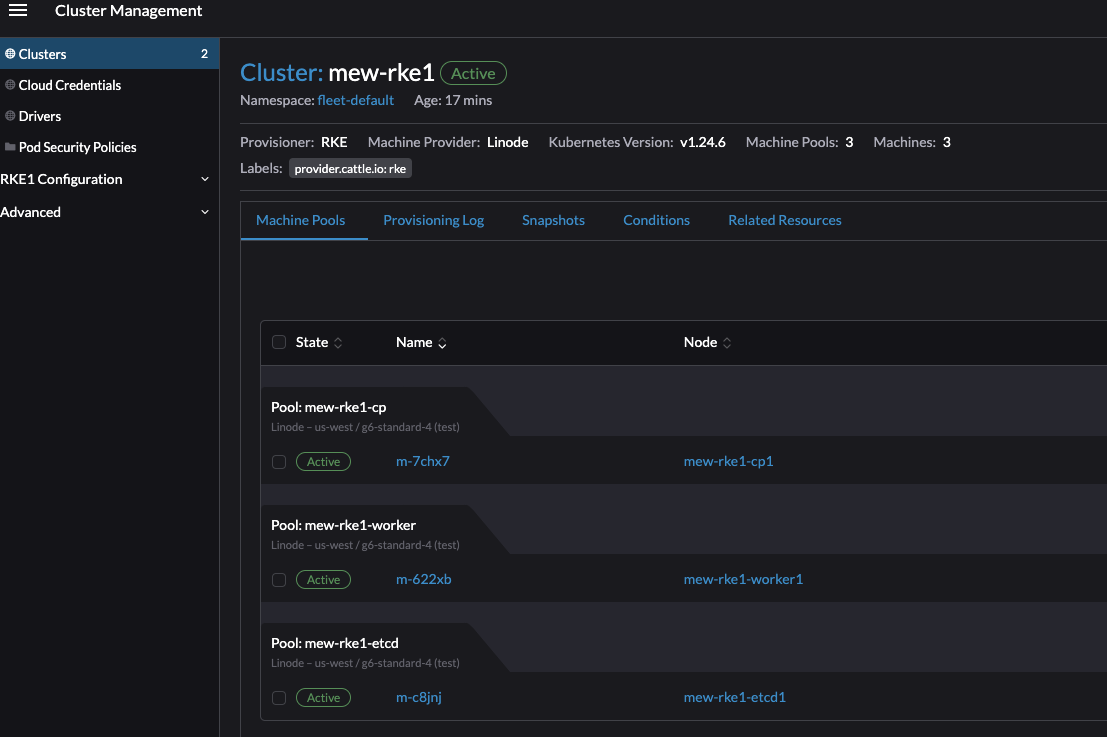The width and height of the screenshot is (1107, 737).
Task: Select the checkbox for machine m-c8jnj
Action: (278, 697)
